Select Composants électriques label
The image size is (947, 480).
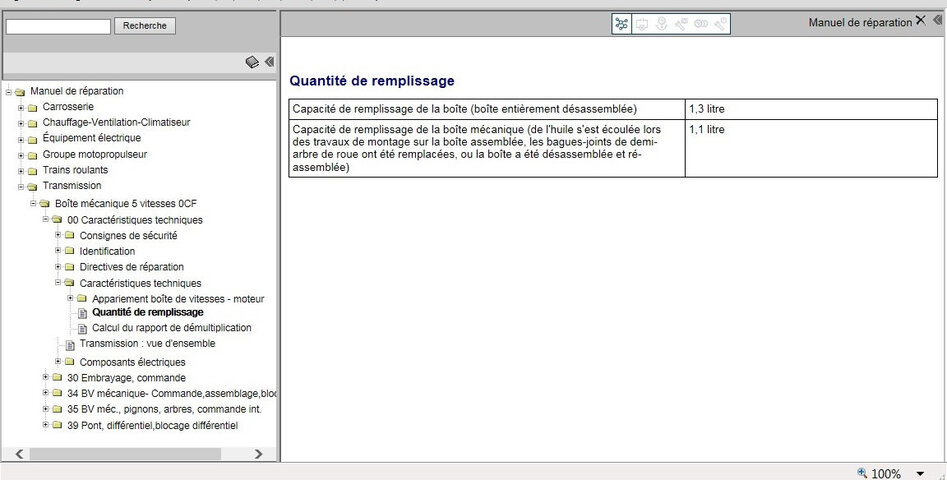132,363
